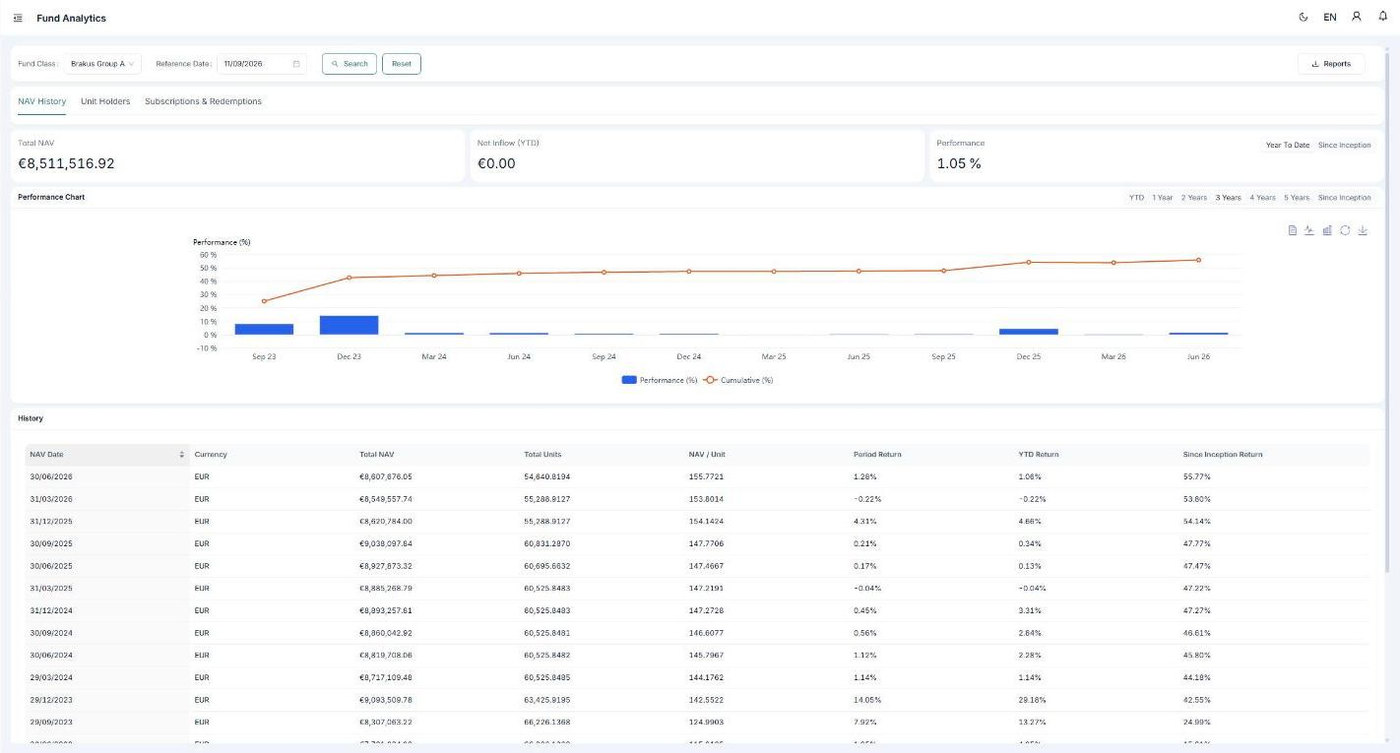Click Since Inception Return 55.77% cell
Viewport: 1400px width, 753px height.
click(x=1197, y=477)
